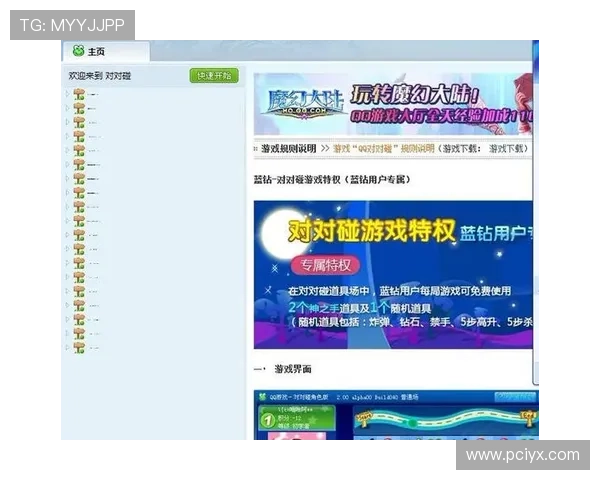
Task: Expand the topmost room in the server list
Action: coord(67,93)
